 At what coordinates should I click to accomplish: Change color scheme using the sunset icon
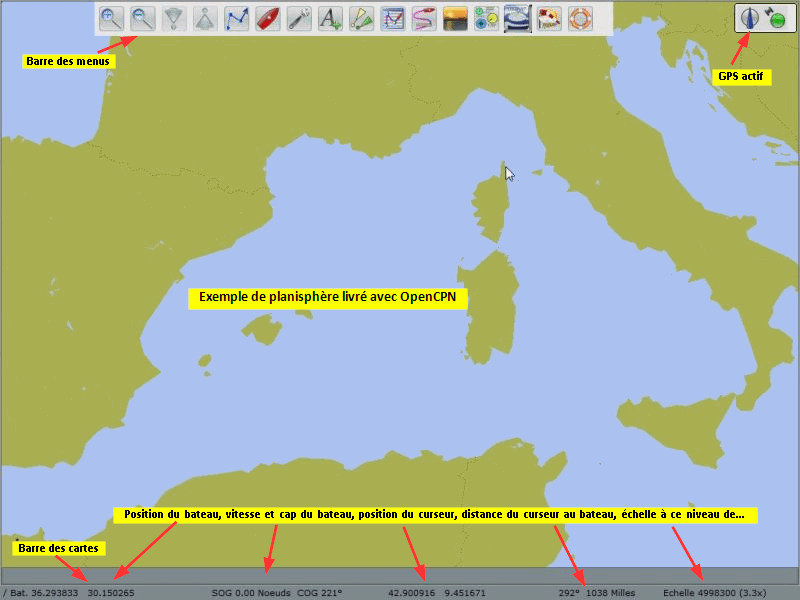[455, 19]
